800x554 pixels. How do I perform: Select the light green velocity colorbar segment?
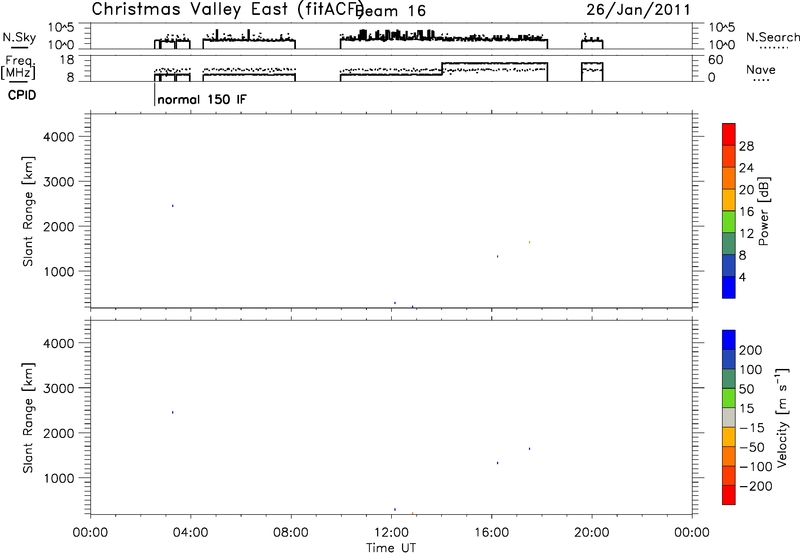[729, 398]
